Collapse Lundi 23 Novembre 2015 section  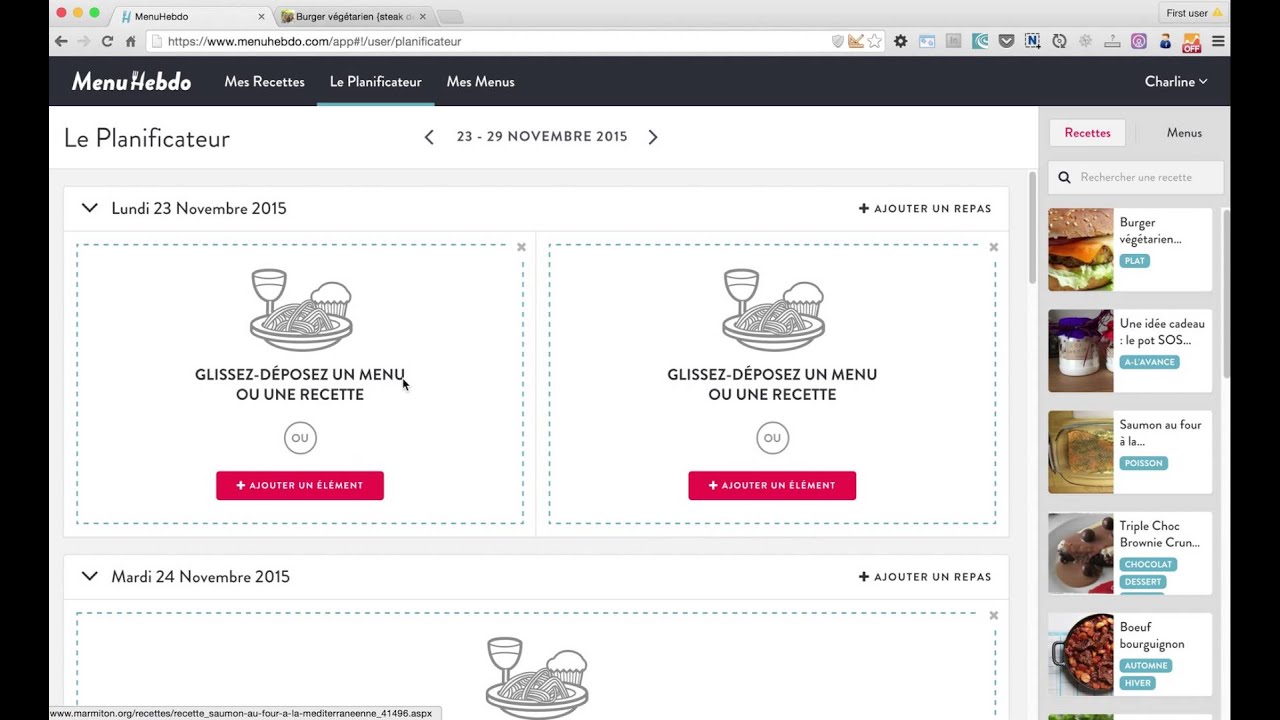tap(90, 208)
